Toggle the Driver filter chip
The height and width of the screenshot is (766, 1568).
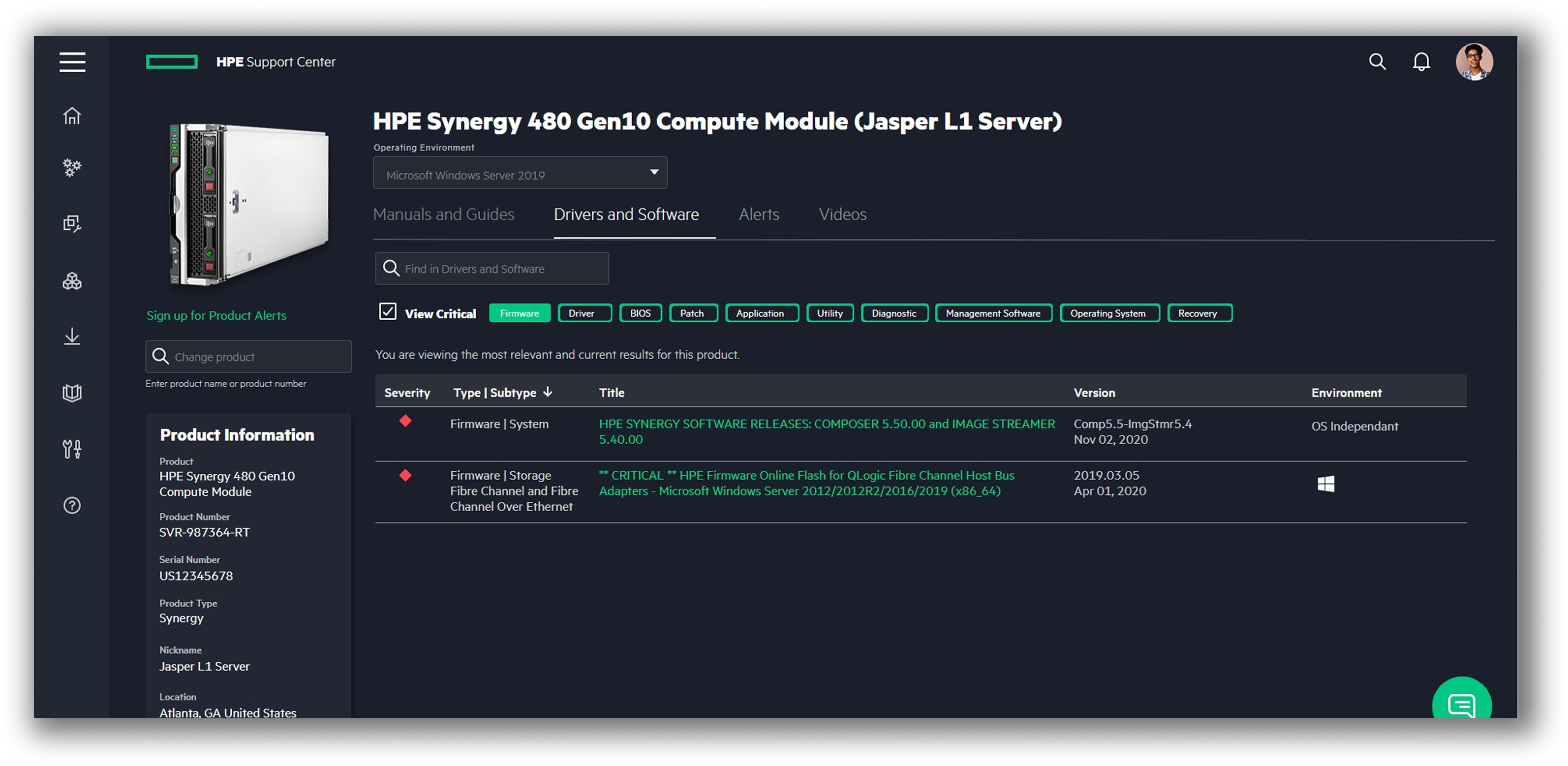point(584,313)
